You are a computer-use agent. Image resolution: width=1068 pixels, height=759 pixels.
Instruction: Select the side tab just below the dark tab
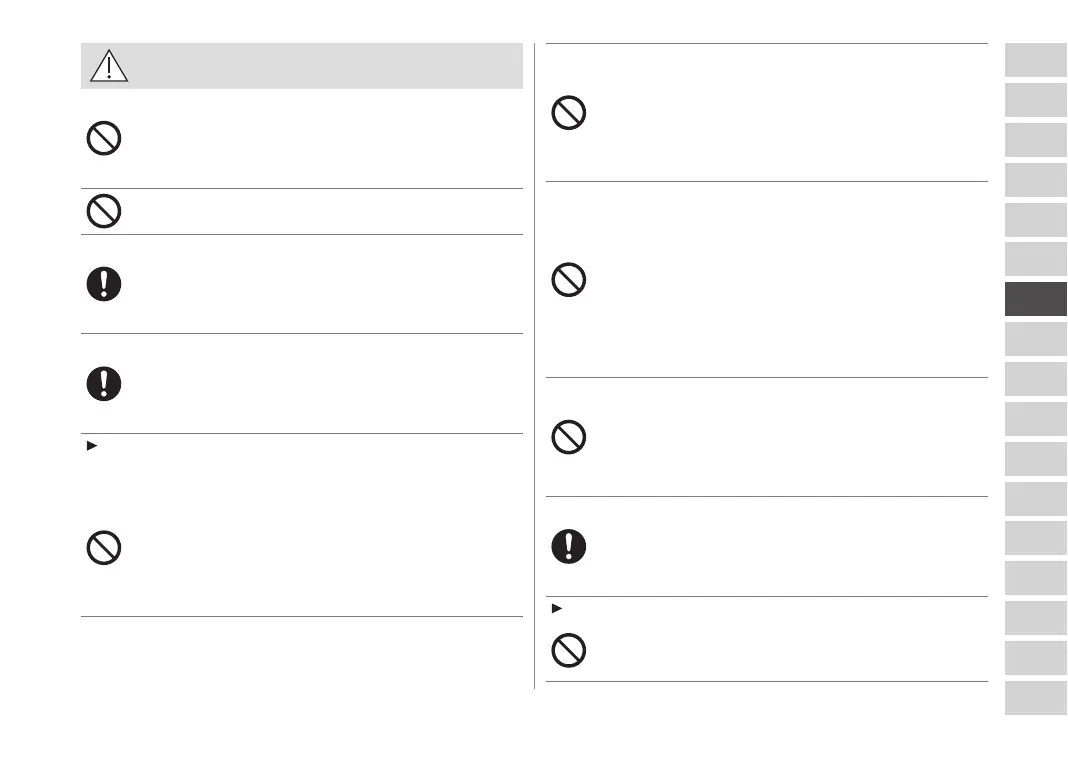[x=1035, y=339]
